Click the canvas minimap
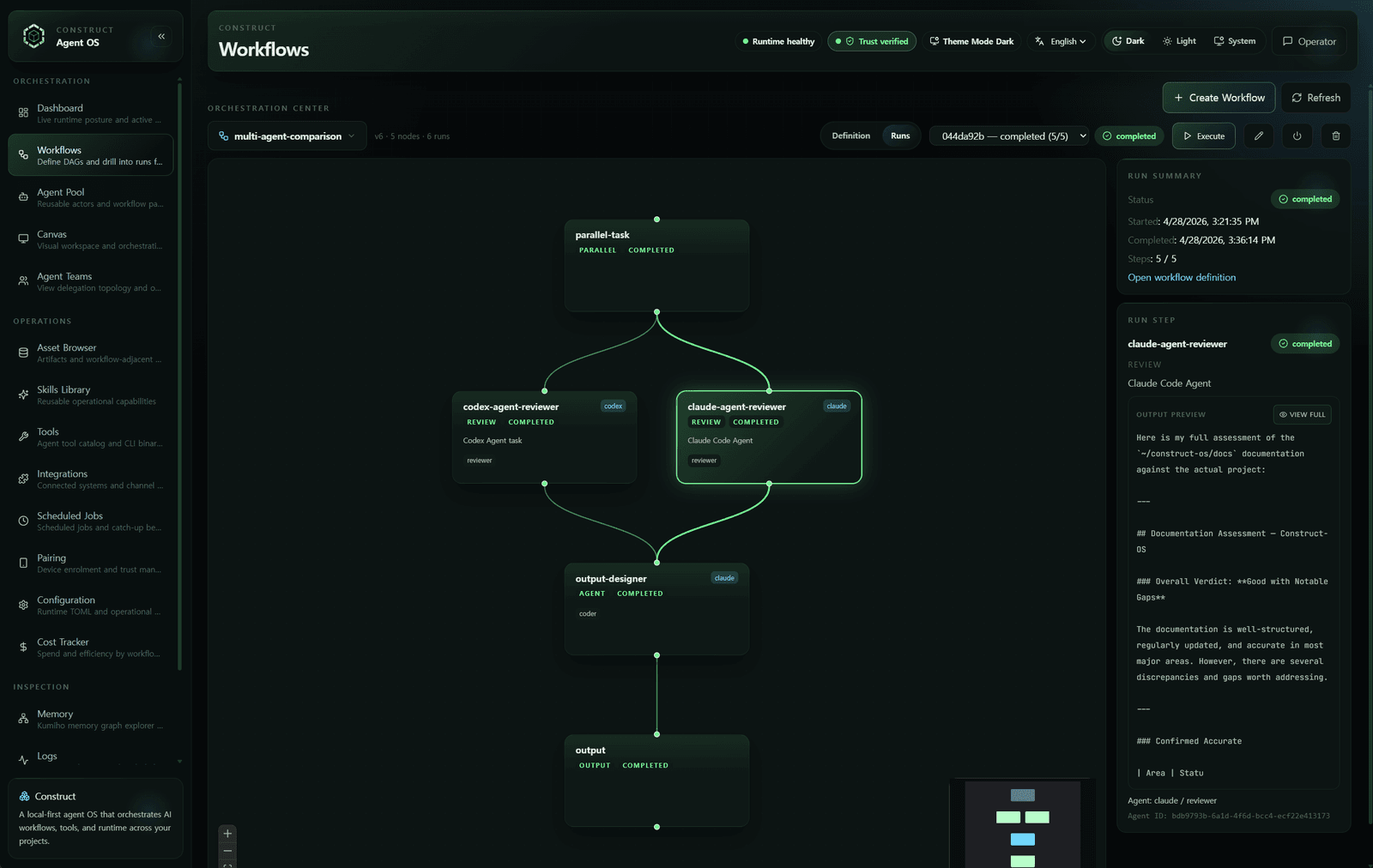The image size is (1373, 868). coord(1023,823)
